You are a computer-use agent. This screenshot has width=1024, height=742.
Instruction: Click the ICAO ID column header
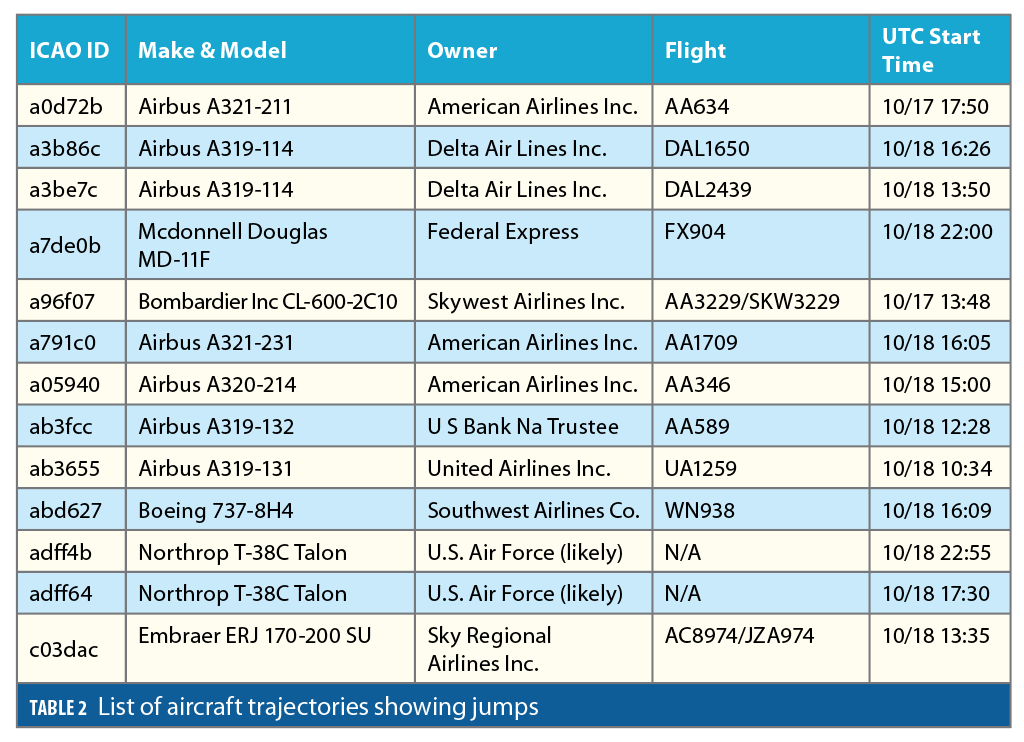pyautogui.click(x=69, y=50)
